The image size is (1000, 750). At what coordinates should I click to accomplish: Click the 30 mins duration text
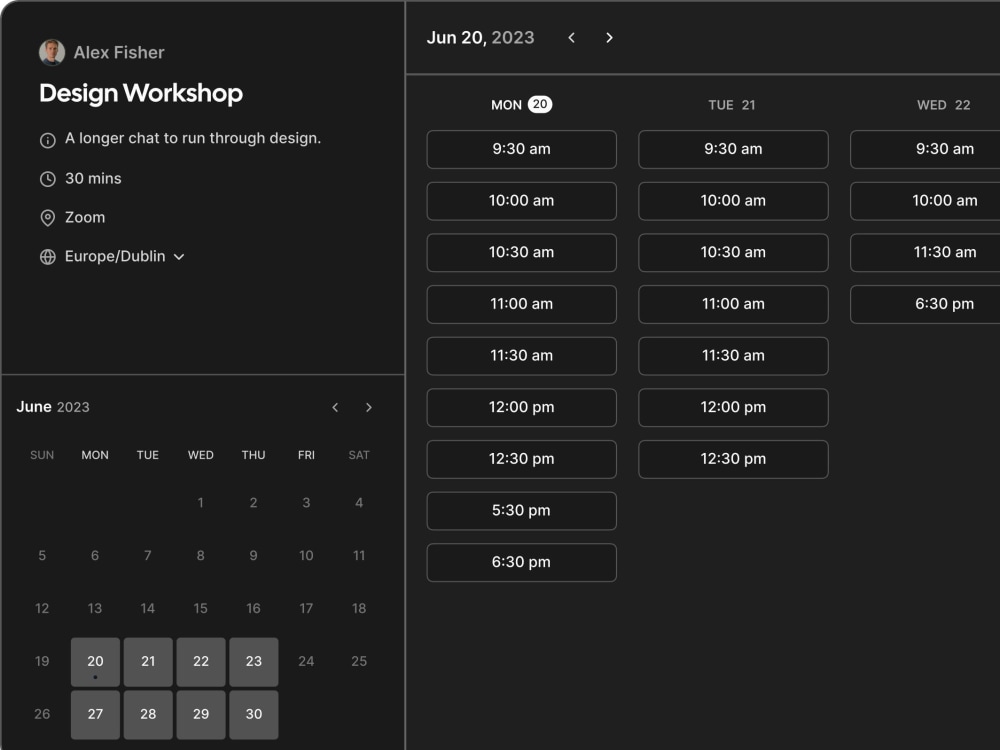click(x=93, y=179)
